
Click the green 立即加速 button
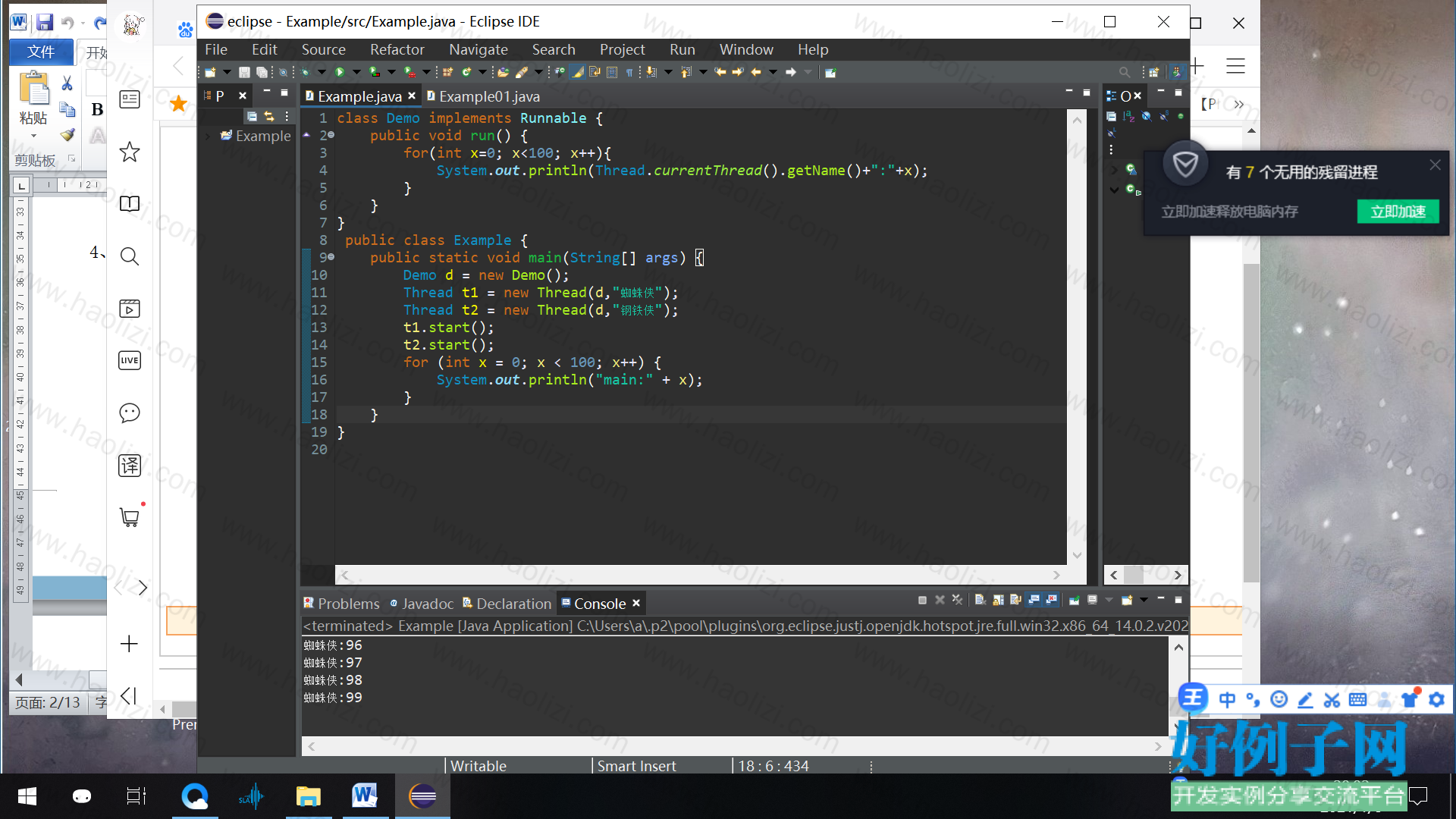[1398, 211]
